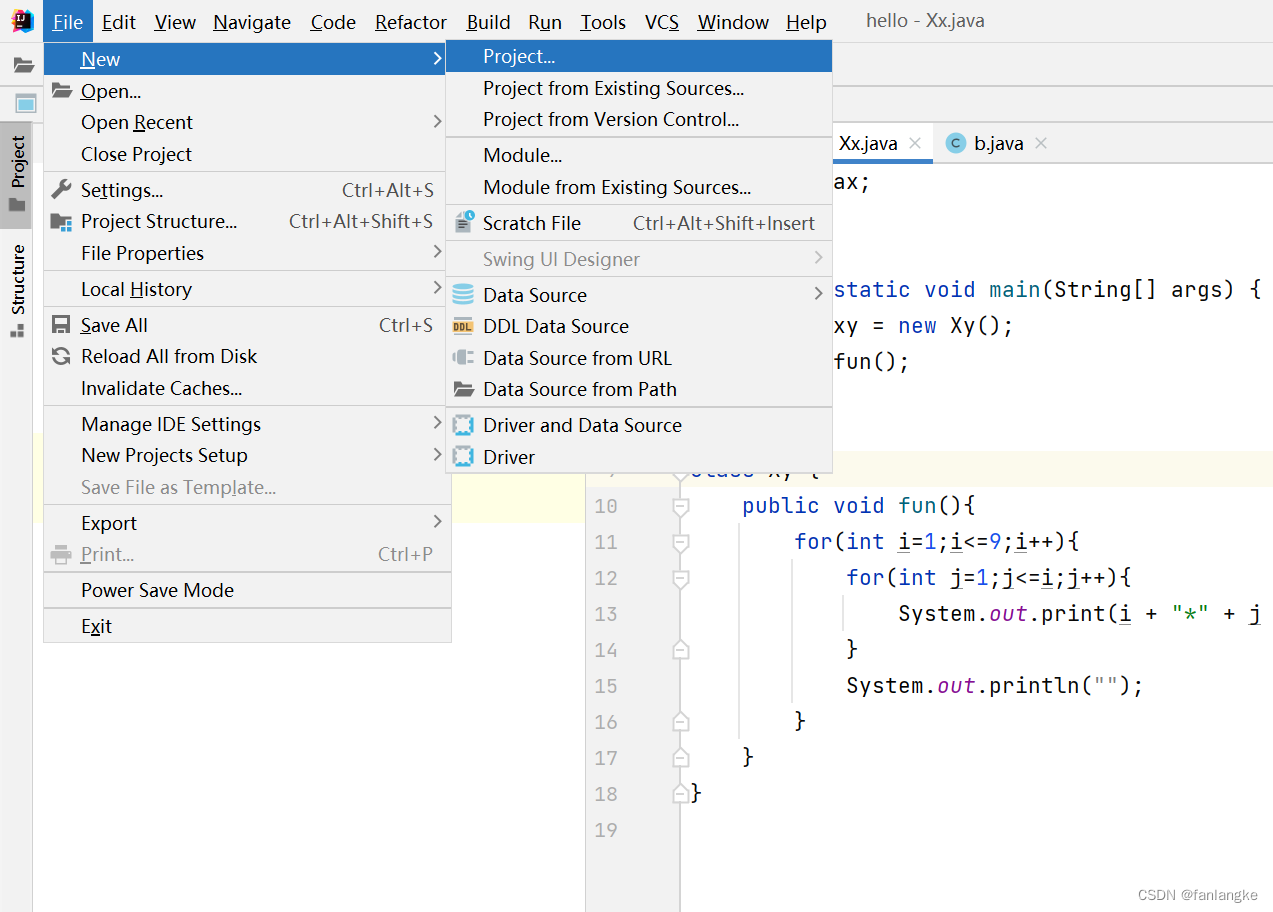Image resolution: width=1273 pixels, height=912 pixels.
Task: Click the Project tool window folder icon
Action: pos(17,205)
